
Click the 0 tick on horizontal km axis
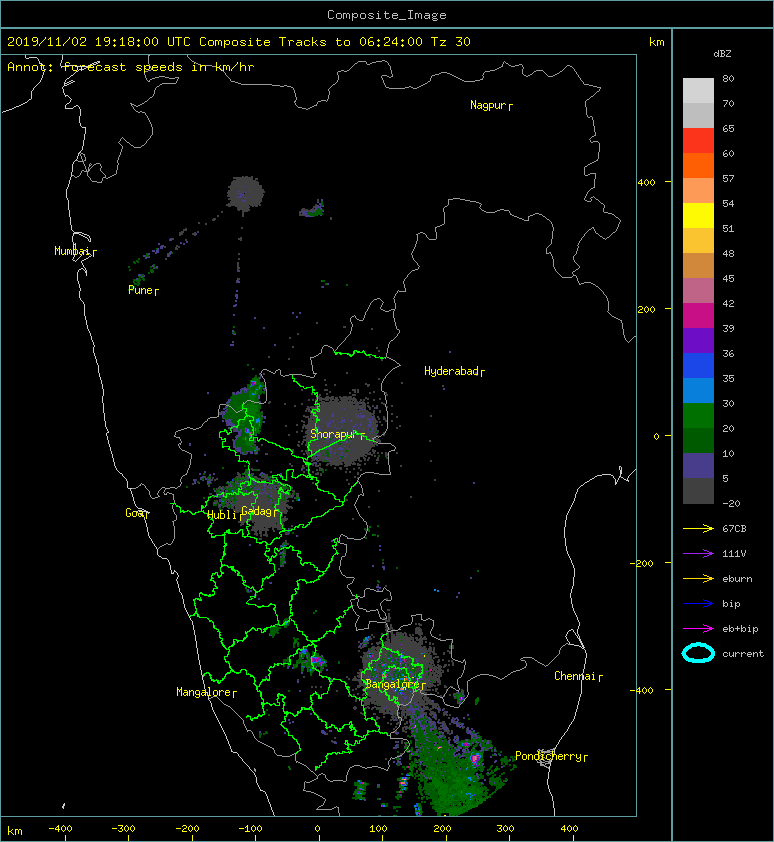click(317, 829)
